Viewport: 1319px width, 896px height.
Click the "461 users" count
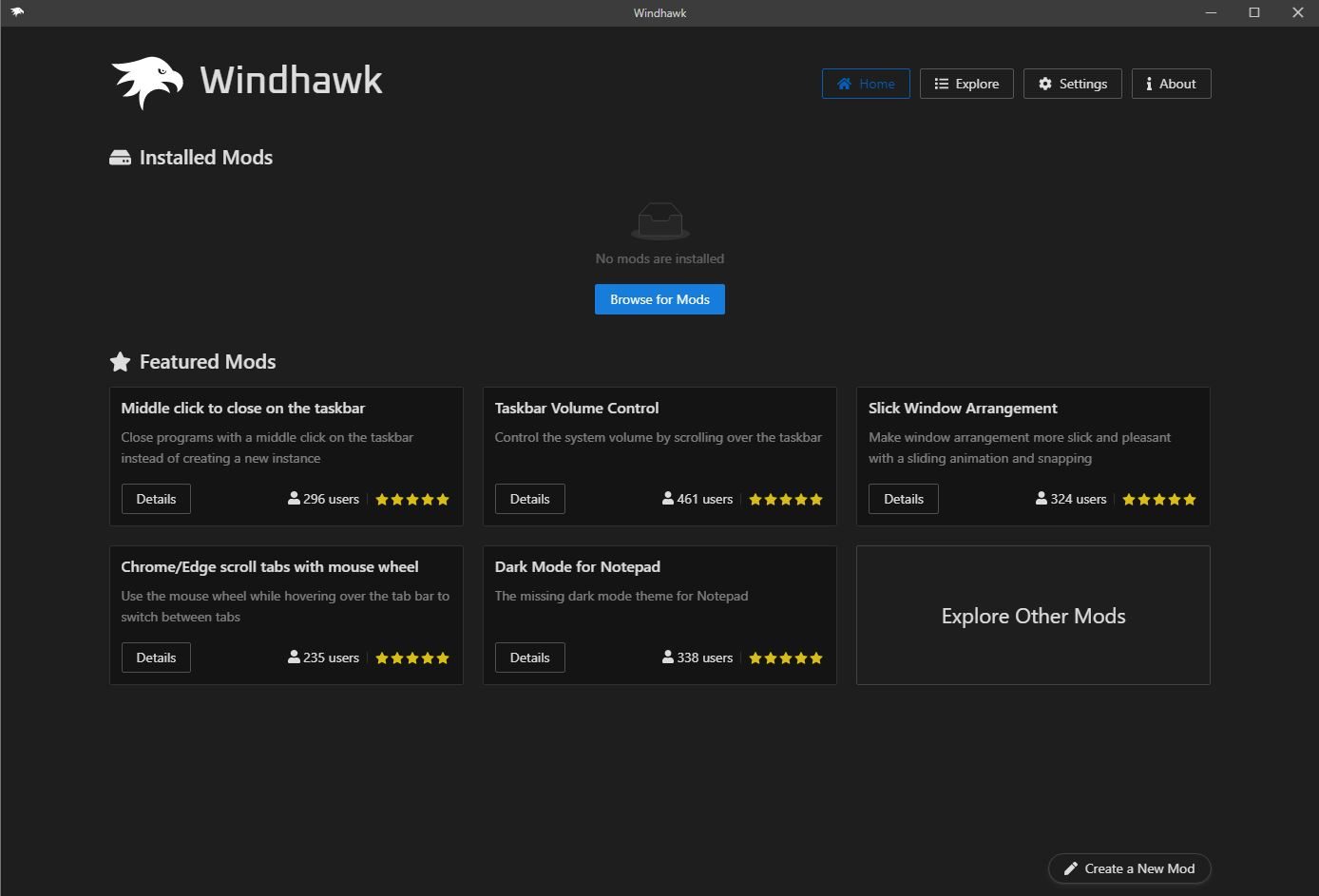(698, 499)
